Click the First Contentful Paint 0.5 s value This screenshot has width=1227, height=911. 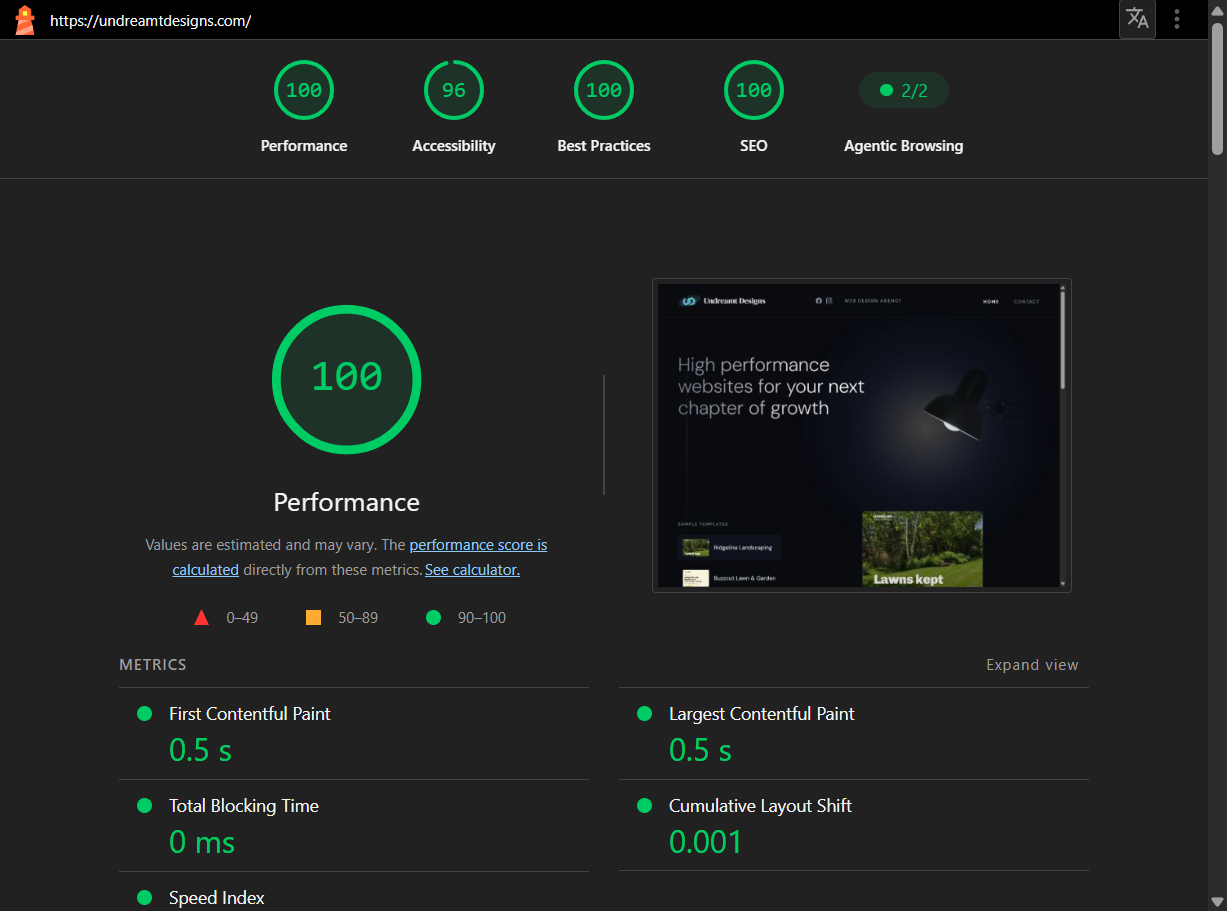(x=200, y=750)
